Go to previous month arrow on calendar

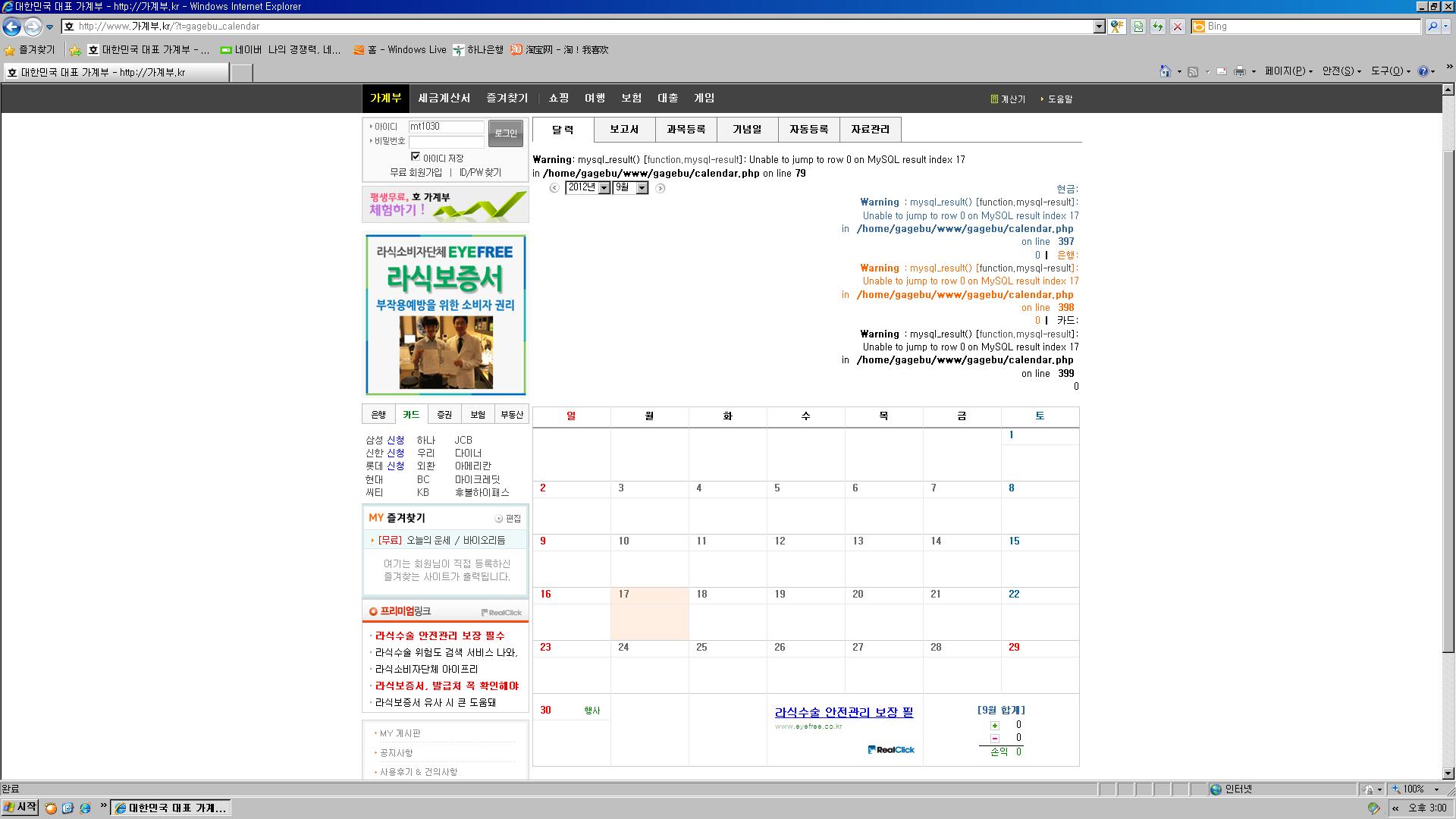[554, 188]
